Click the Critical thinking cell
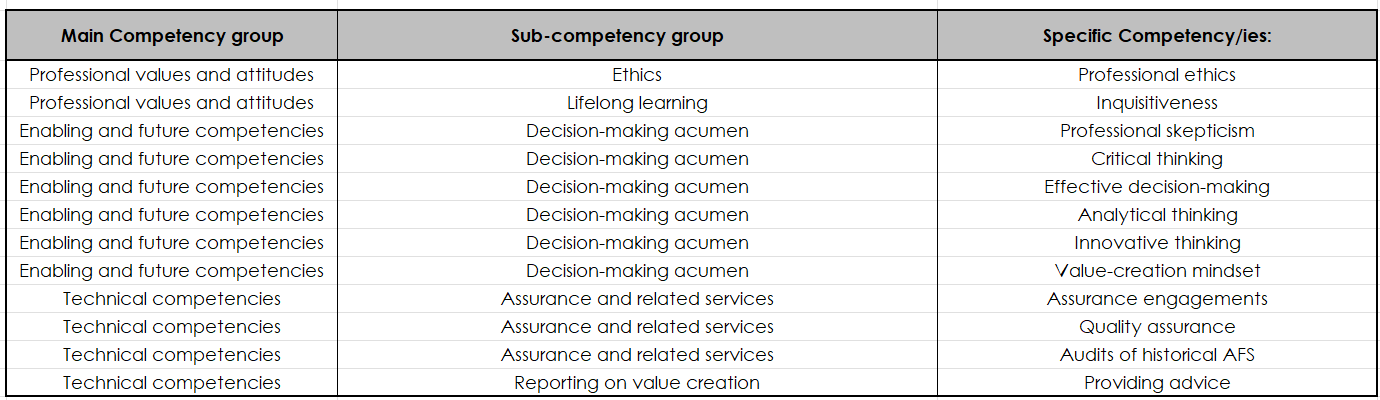This screenshot has width=1380, height=400. click(1156, 159)
